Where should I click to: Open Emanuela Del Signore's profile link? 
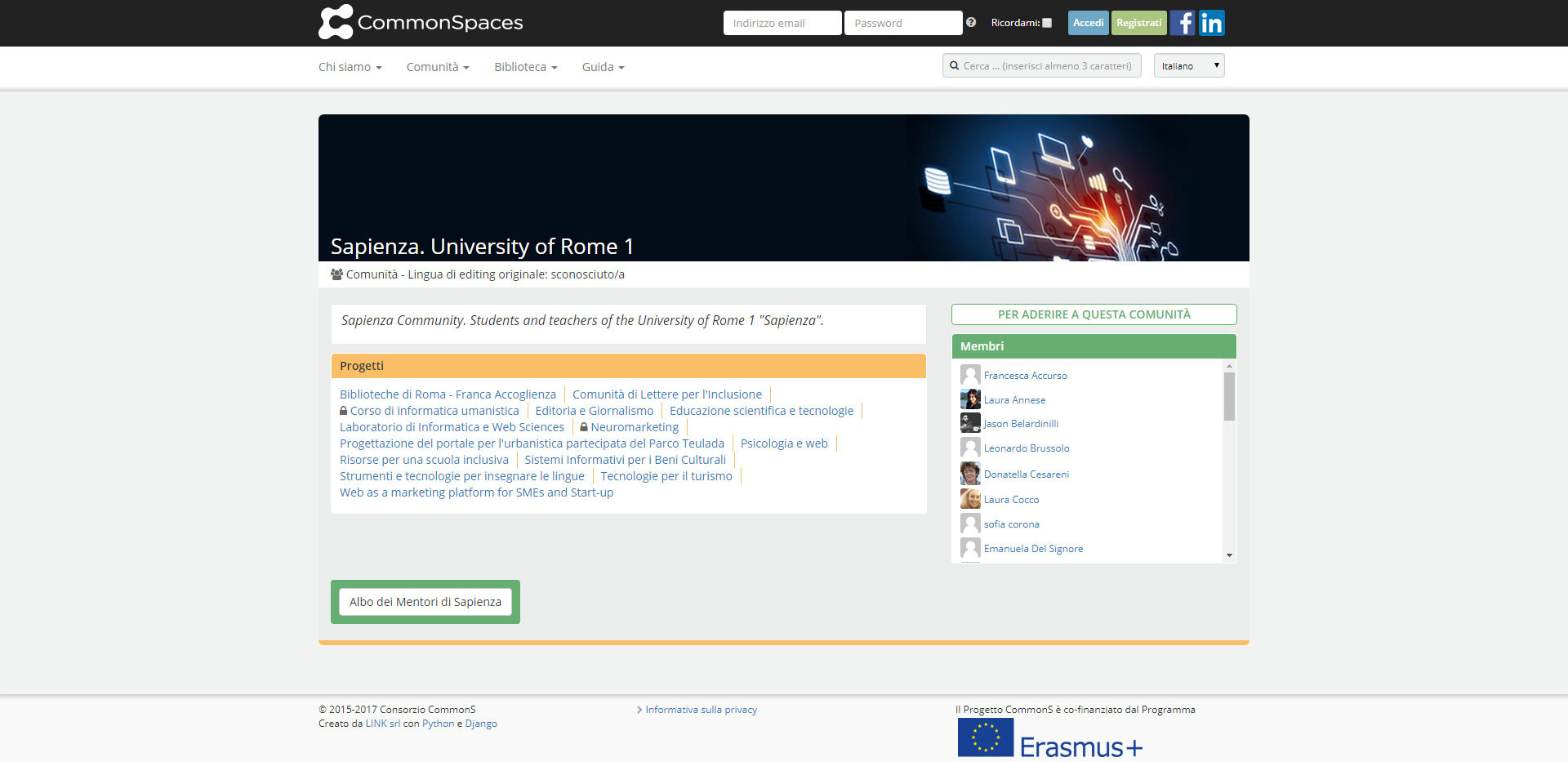tap(1033, 549)
